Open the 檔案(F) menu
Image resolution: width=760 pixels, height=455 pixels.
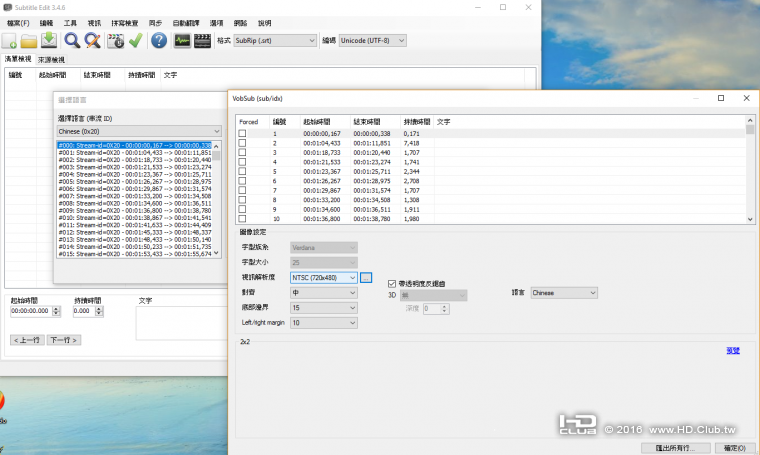pos(18,21)
